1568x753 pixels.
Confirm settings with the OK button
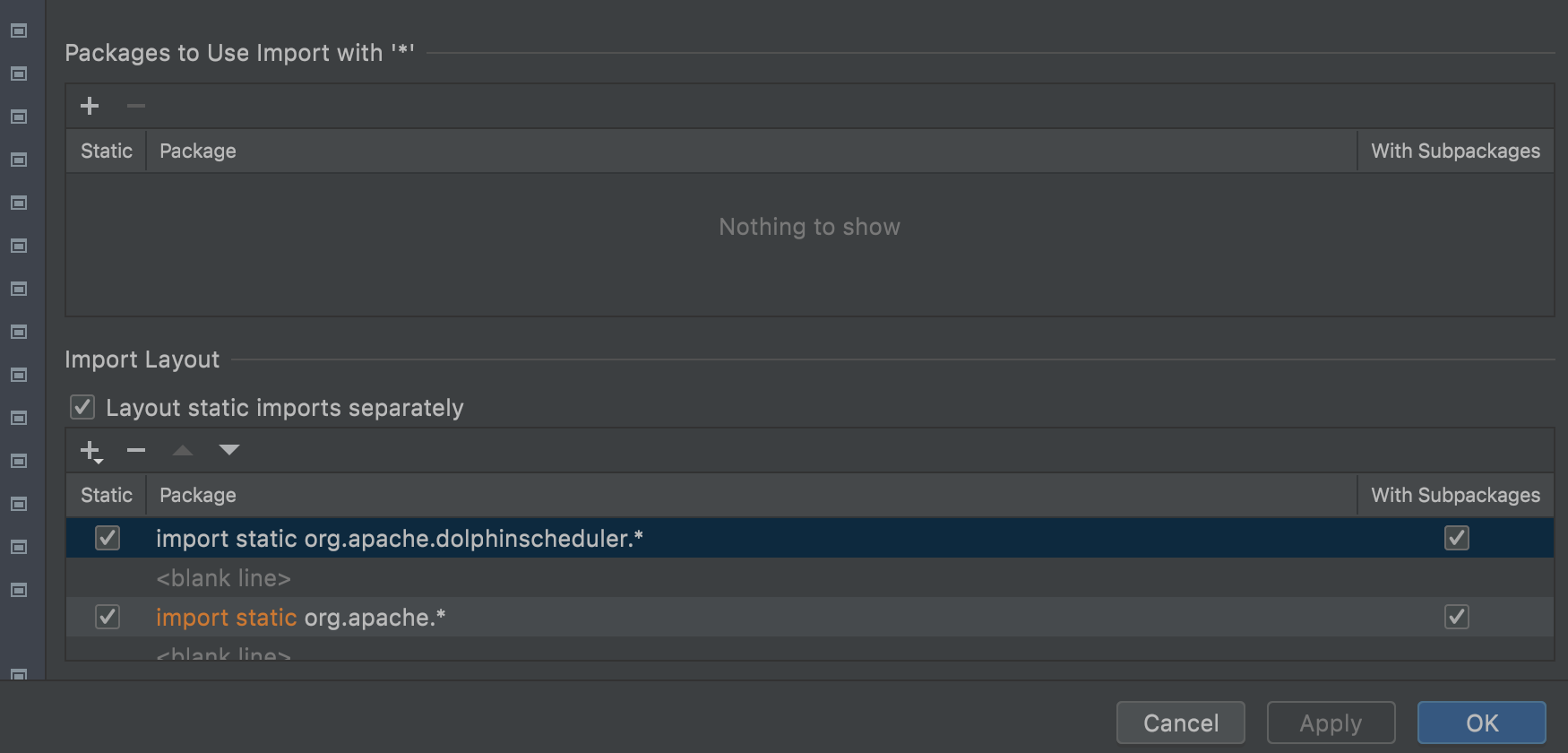click(1481, 723)
